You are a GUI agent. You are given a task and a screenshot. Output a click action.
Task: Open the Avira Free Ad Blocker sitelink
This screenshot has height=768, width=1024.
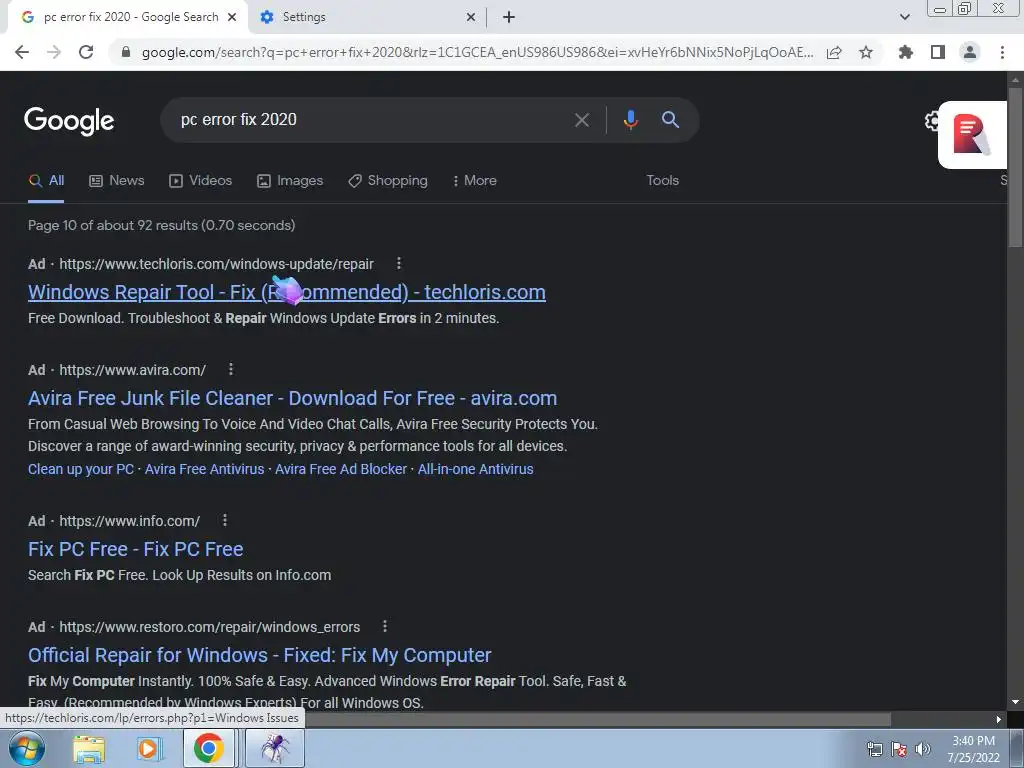(341, 469)
